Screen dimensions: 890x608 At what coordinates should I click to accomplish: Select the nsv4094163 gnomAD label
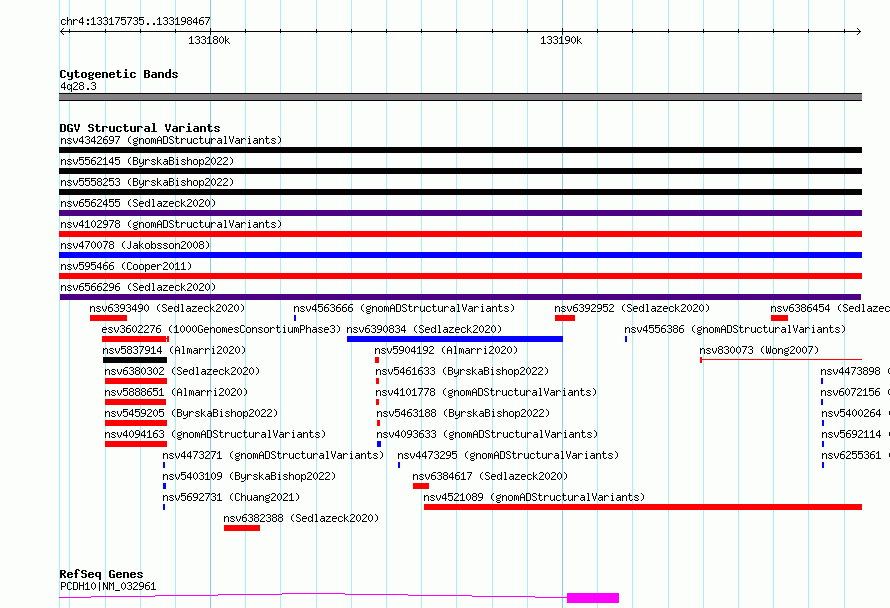coord(215,434)
